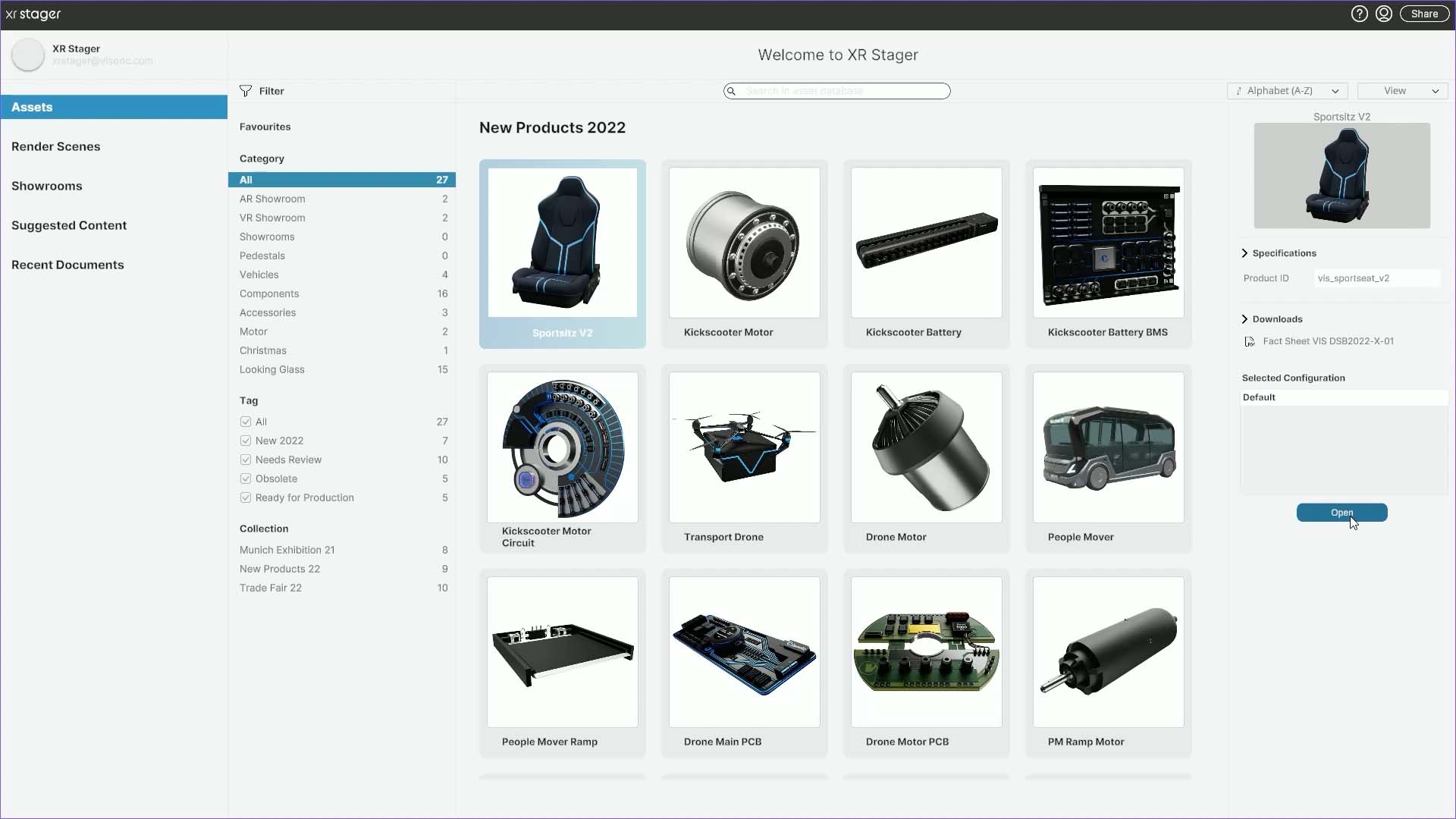Open Suggested Content section

tap(69, 225)
